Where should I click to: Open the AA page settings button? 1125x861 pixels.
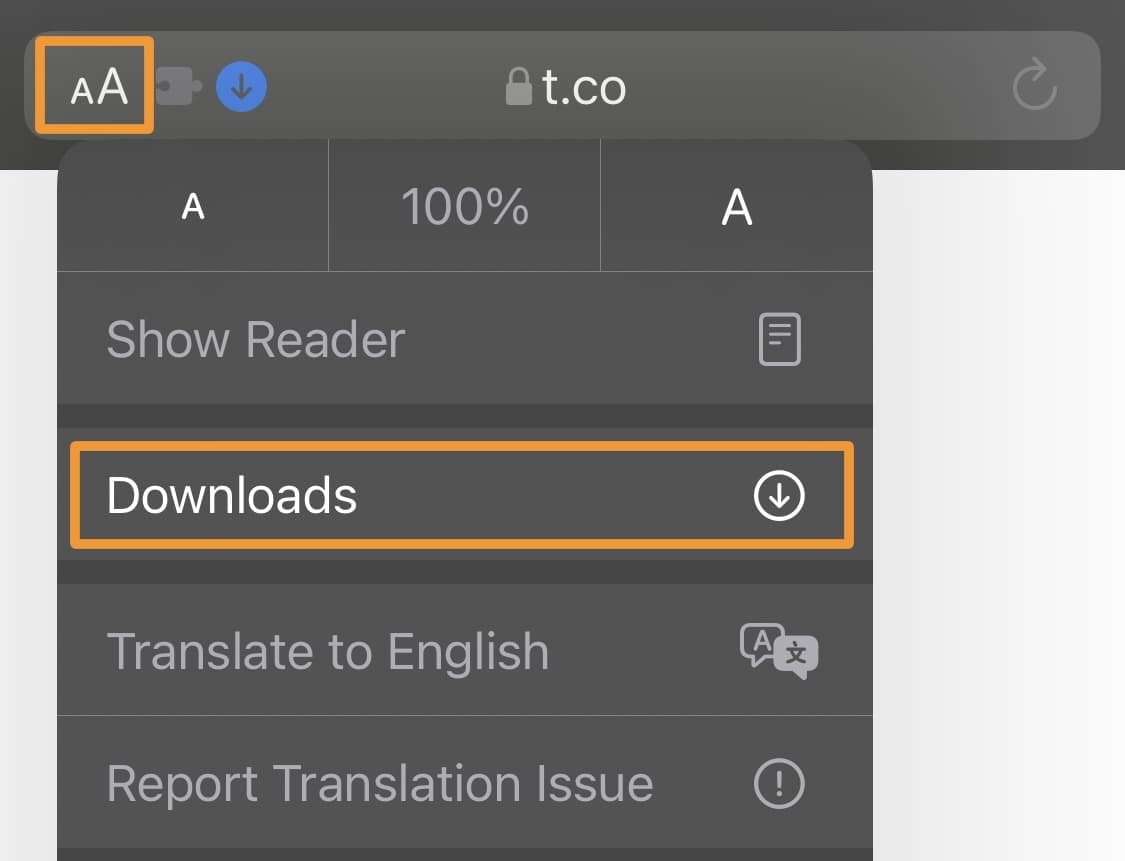point(95,86)
